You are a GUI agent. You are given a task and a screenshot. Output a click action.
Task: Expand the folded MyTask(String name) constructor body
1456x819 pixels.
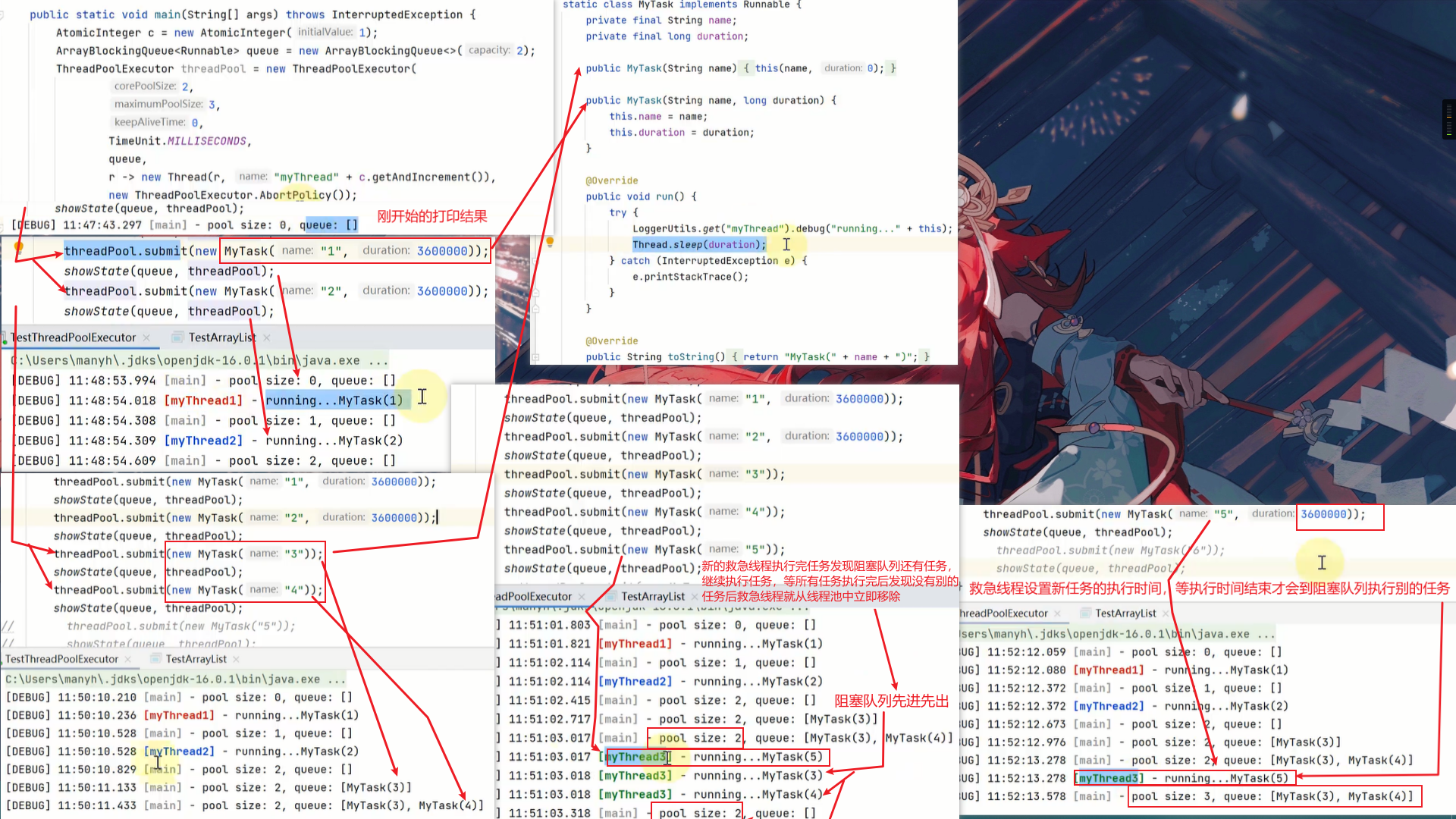745,68
